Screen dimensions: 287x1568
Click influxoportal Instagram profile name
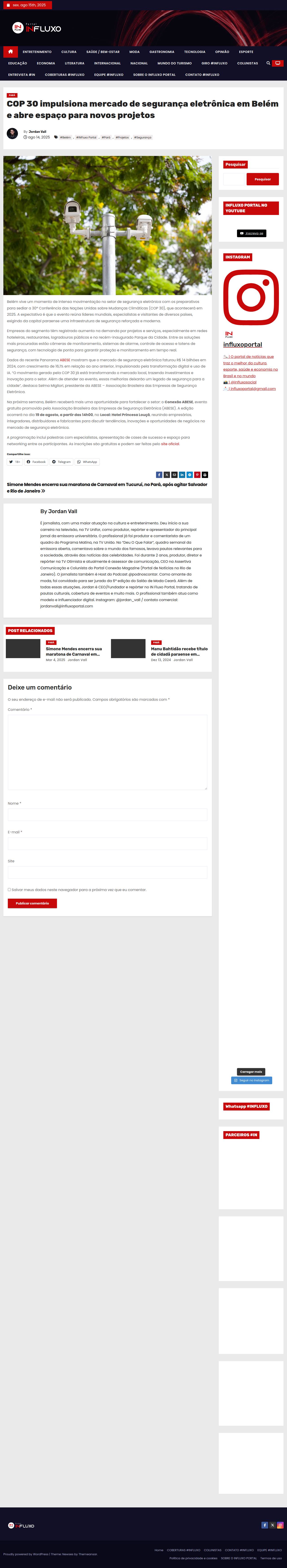pyautogui.click(x=243, y=344)
